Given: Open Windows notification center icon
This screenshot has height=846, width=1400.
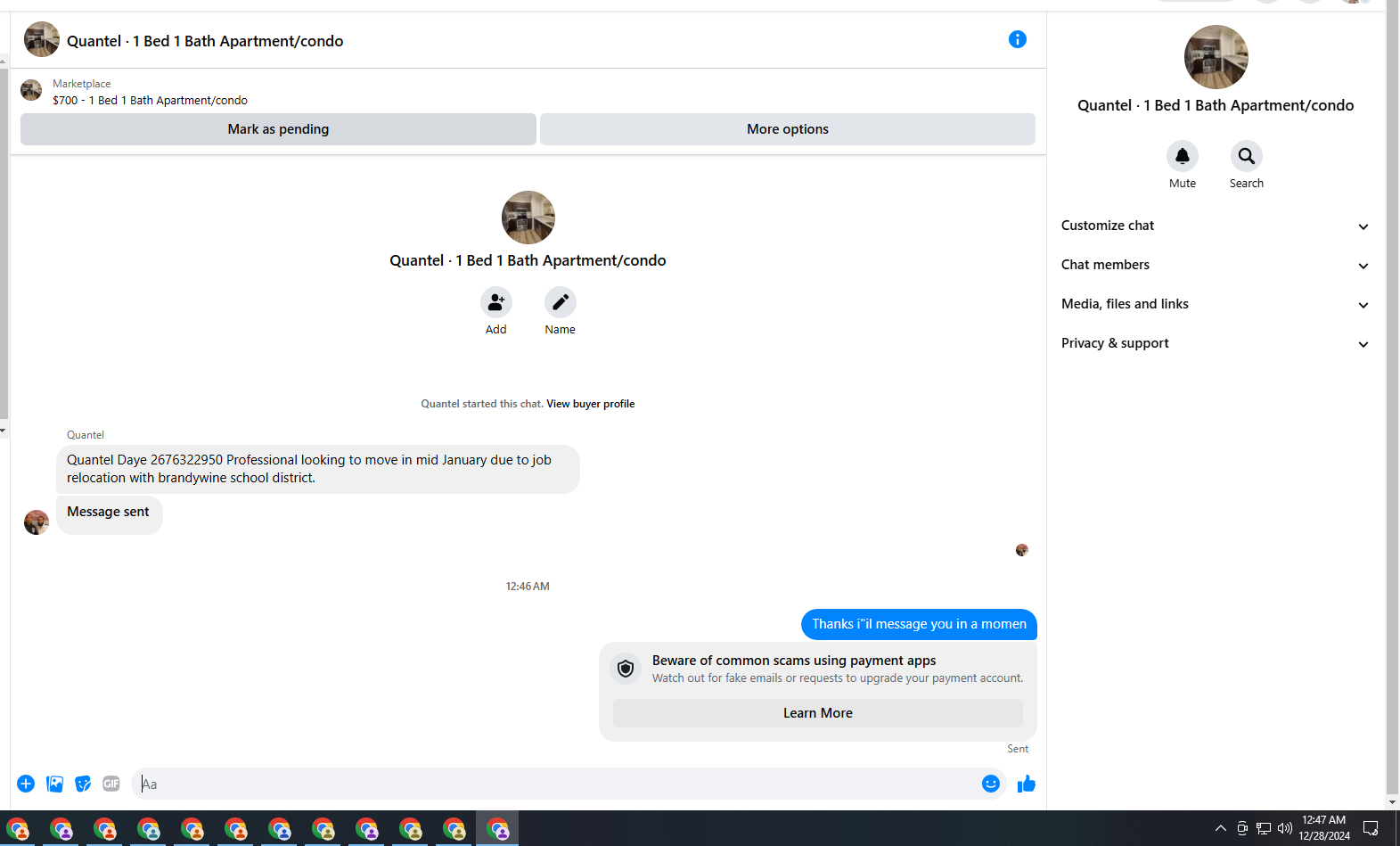Looking at the screenshot, I should click(x=1371, y=828).
